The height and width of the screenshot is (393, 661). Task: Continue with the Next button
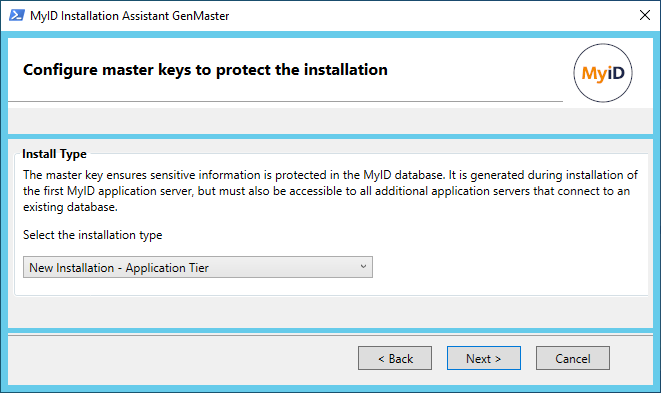pyautogui.click(x=484, y=358)
